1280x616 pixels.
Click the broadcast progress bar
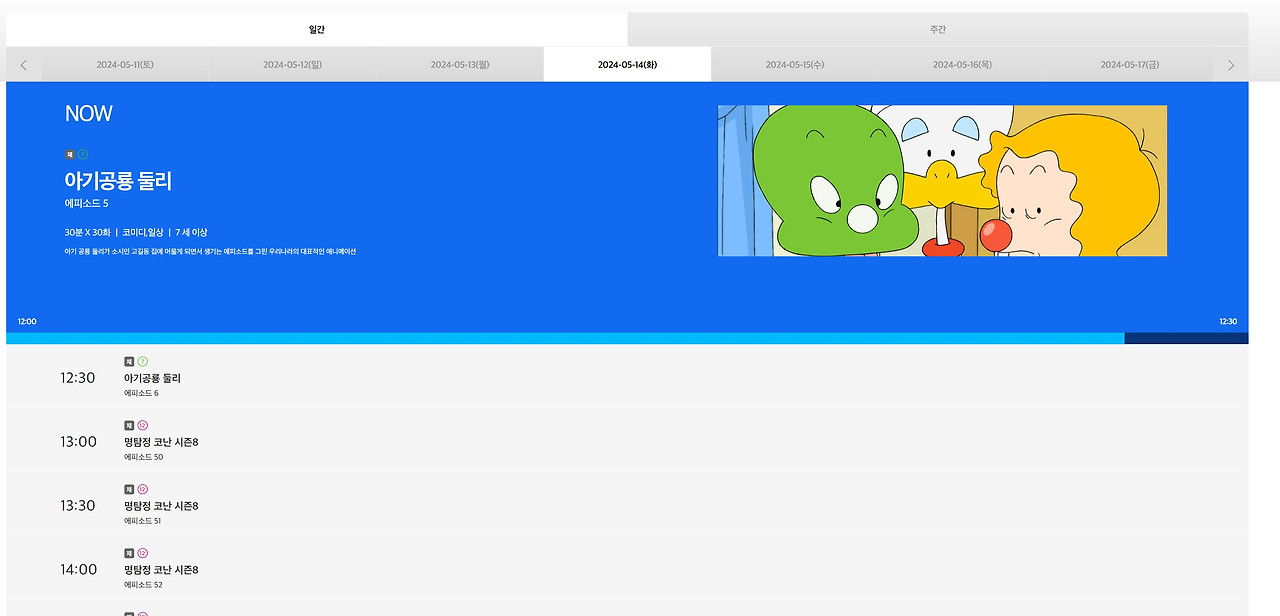[x=627, y=338]
